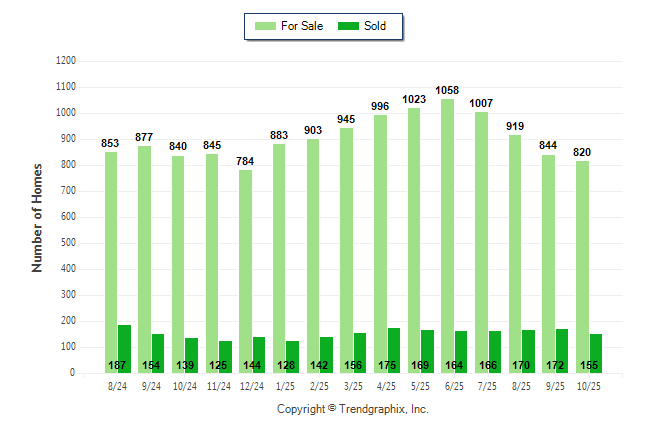Click the 784 data label above 12/24
This screenshot has height=434, width=646.
click(245, 161)
